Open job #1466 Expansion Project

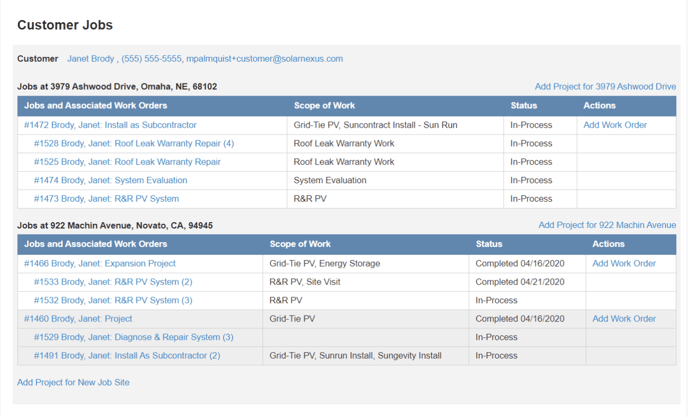(100, 264)
